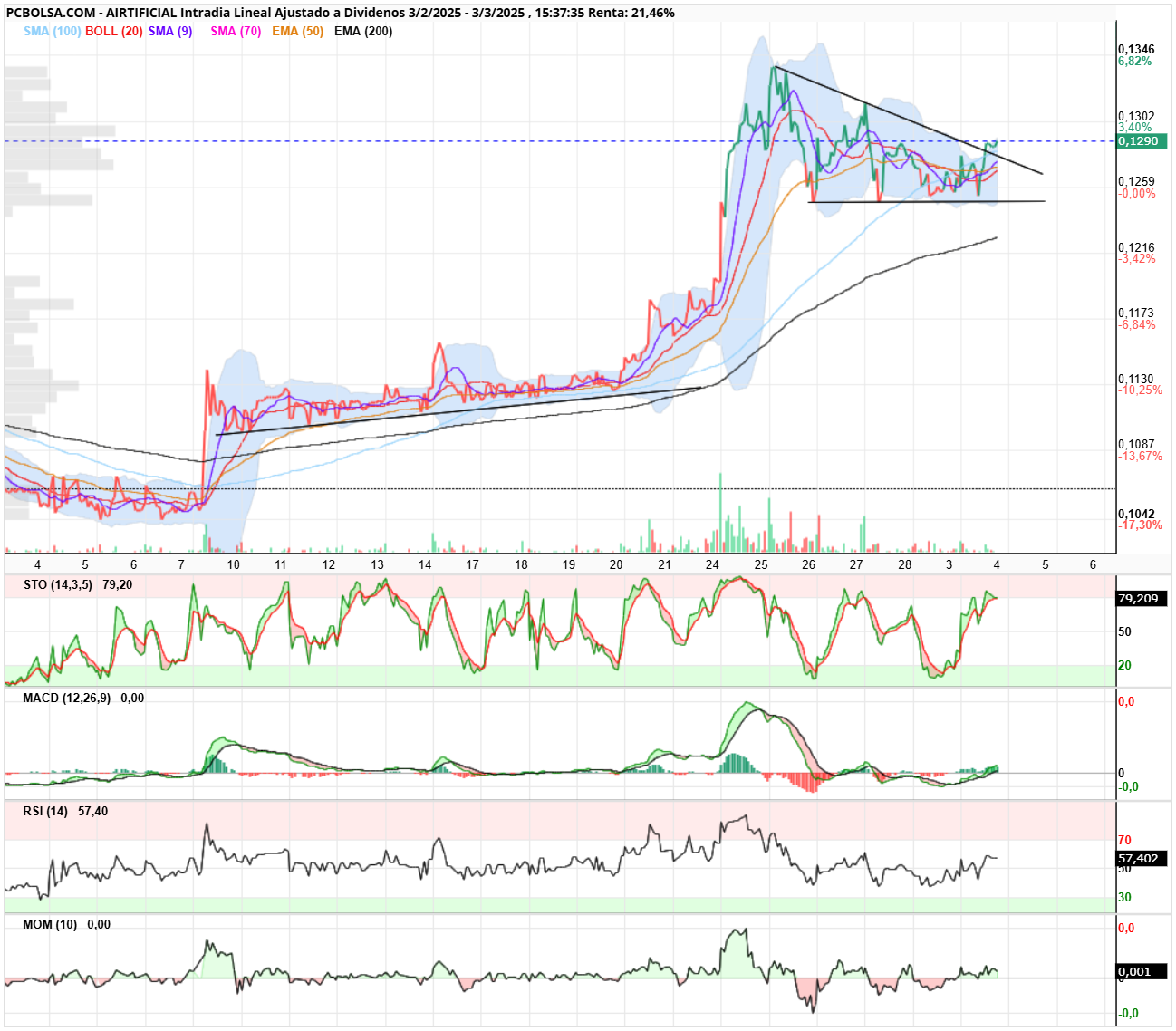Select the -0,00% percentage label

tap(1137, 194)
